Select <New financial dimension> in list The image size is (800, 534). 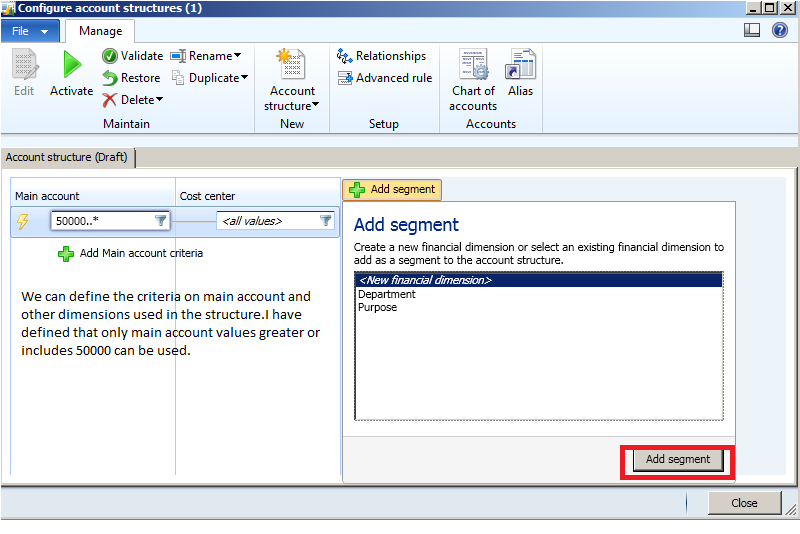[x=538, y=280]
